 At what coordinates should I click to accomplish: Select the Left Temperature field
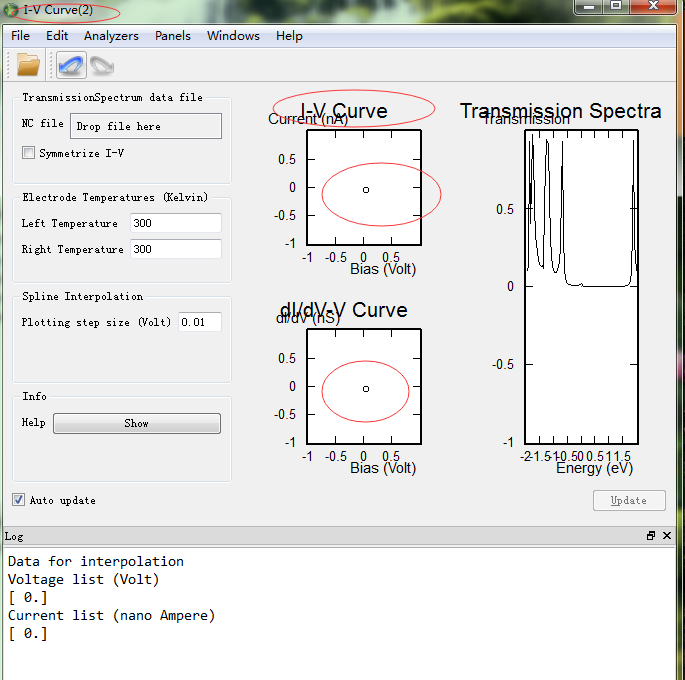click(x=176, y=223)
